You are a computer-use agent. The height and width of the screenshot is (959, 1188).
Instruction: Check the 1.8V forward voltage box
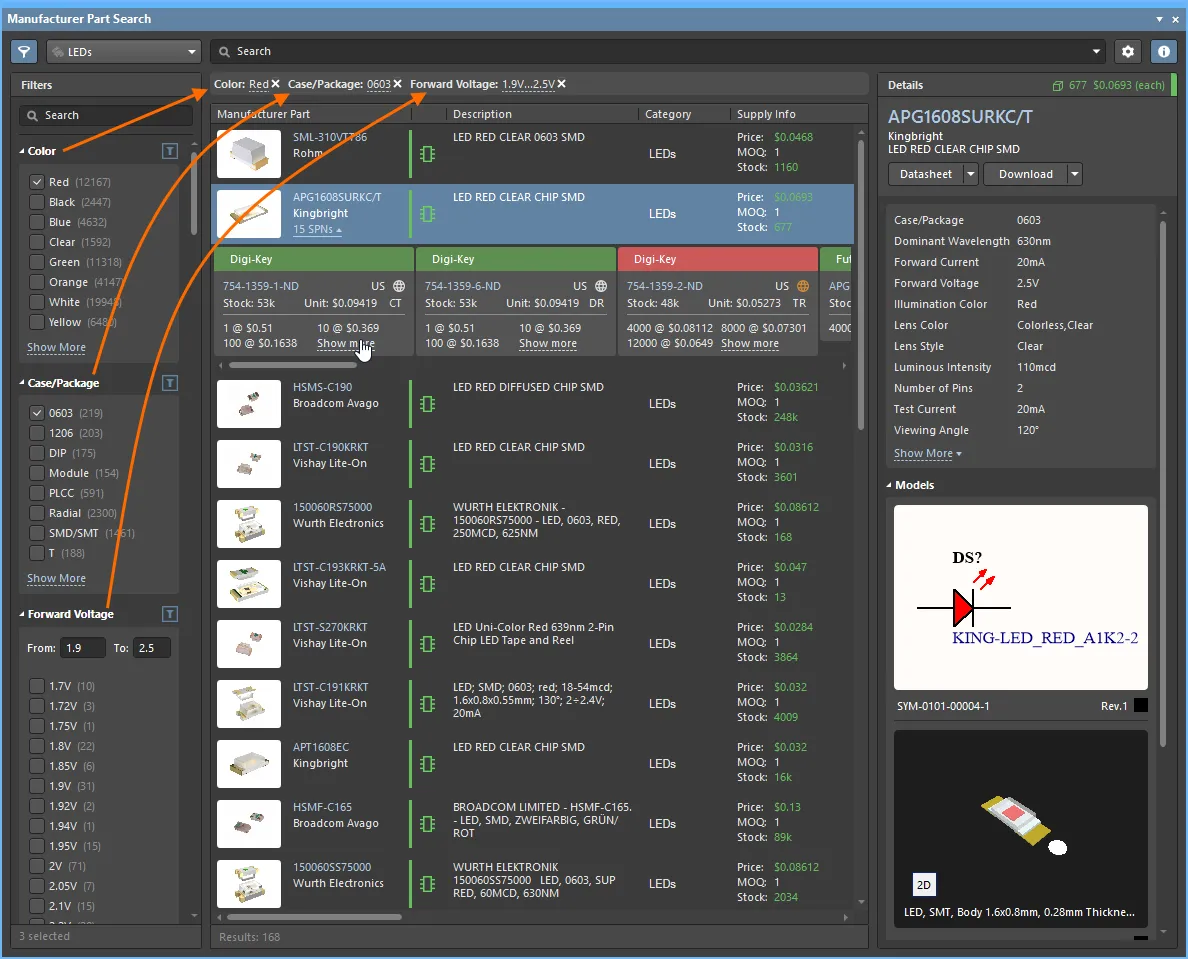tap(36, 746)
